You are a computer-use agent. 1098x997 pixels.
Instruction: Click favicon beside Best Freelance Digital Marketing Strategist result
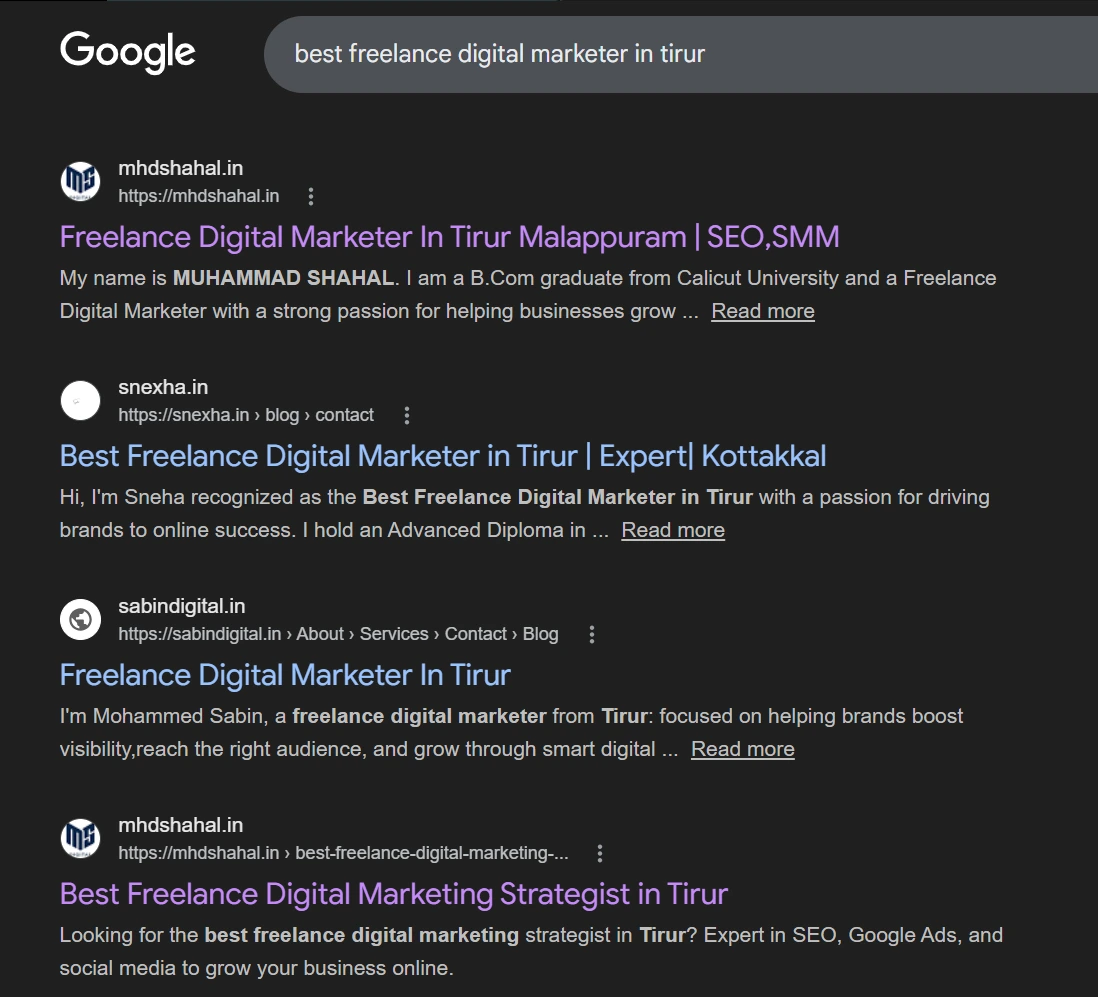80,839
